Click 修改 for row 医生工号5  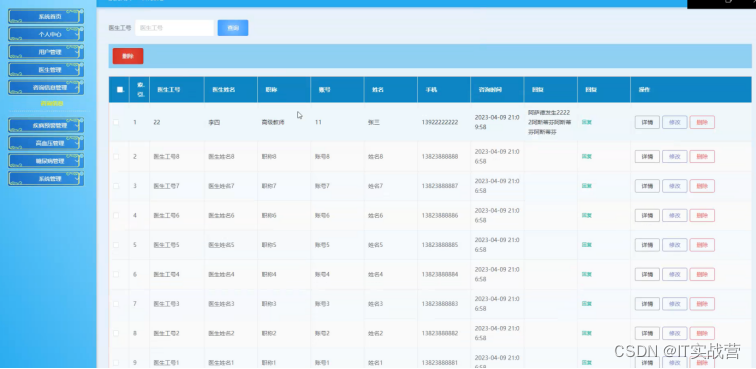675,245
